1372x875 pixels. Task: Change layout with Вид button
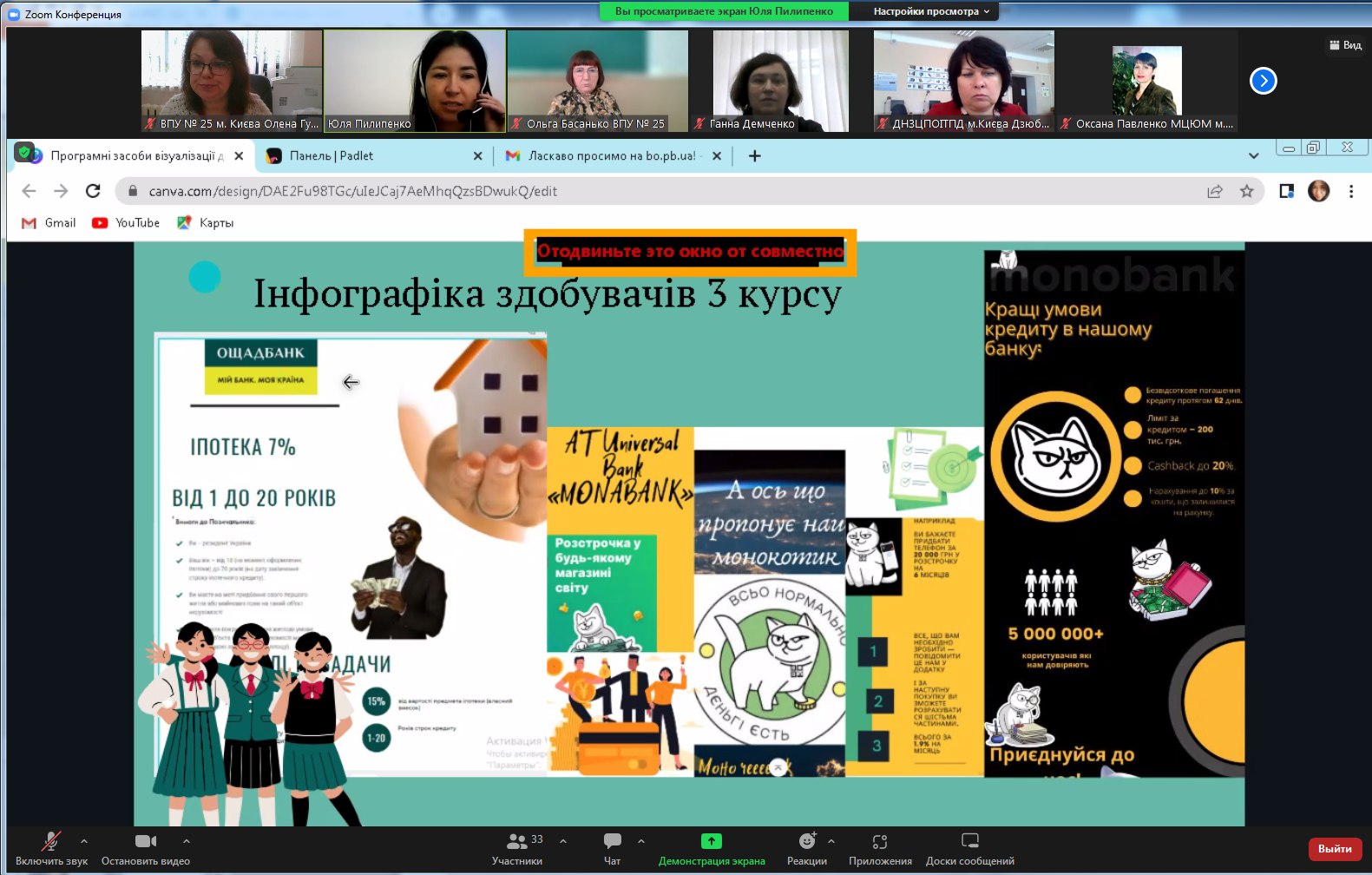[x=1345, y=45]
